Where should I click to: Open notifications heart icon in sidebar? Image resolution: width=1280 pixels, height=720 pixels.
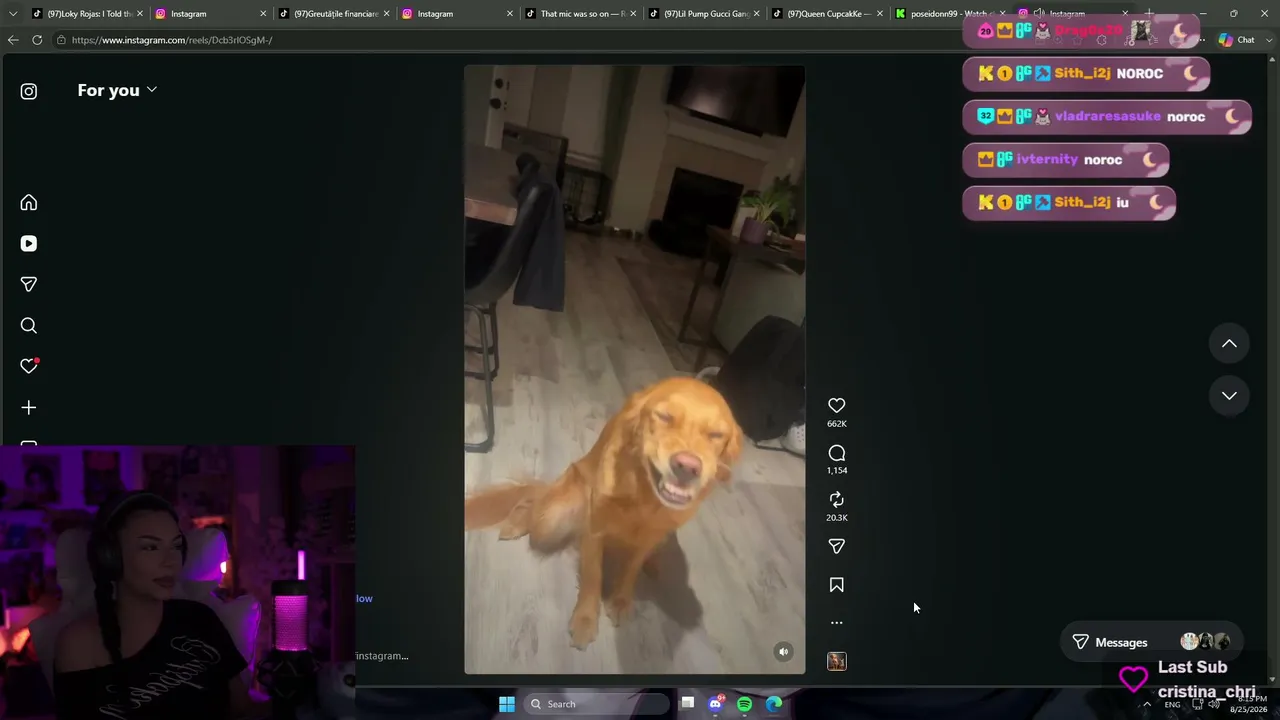[29, 366]
